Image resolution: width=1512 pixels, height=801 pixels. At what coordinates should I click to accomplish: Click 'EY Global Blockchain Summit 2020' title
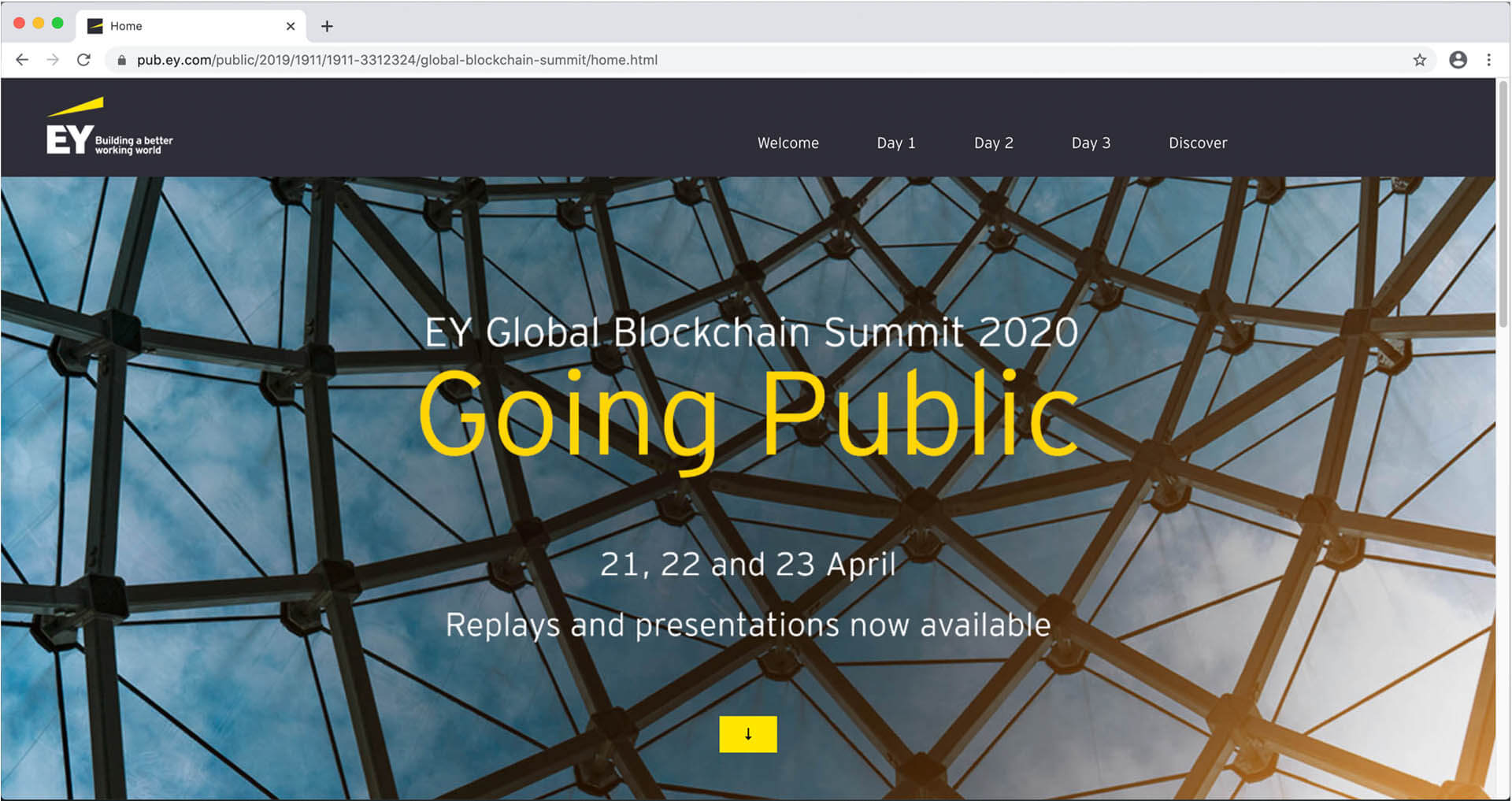click(x=751, y=332)
